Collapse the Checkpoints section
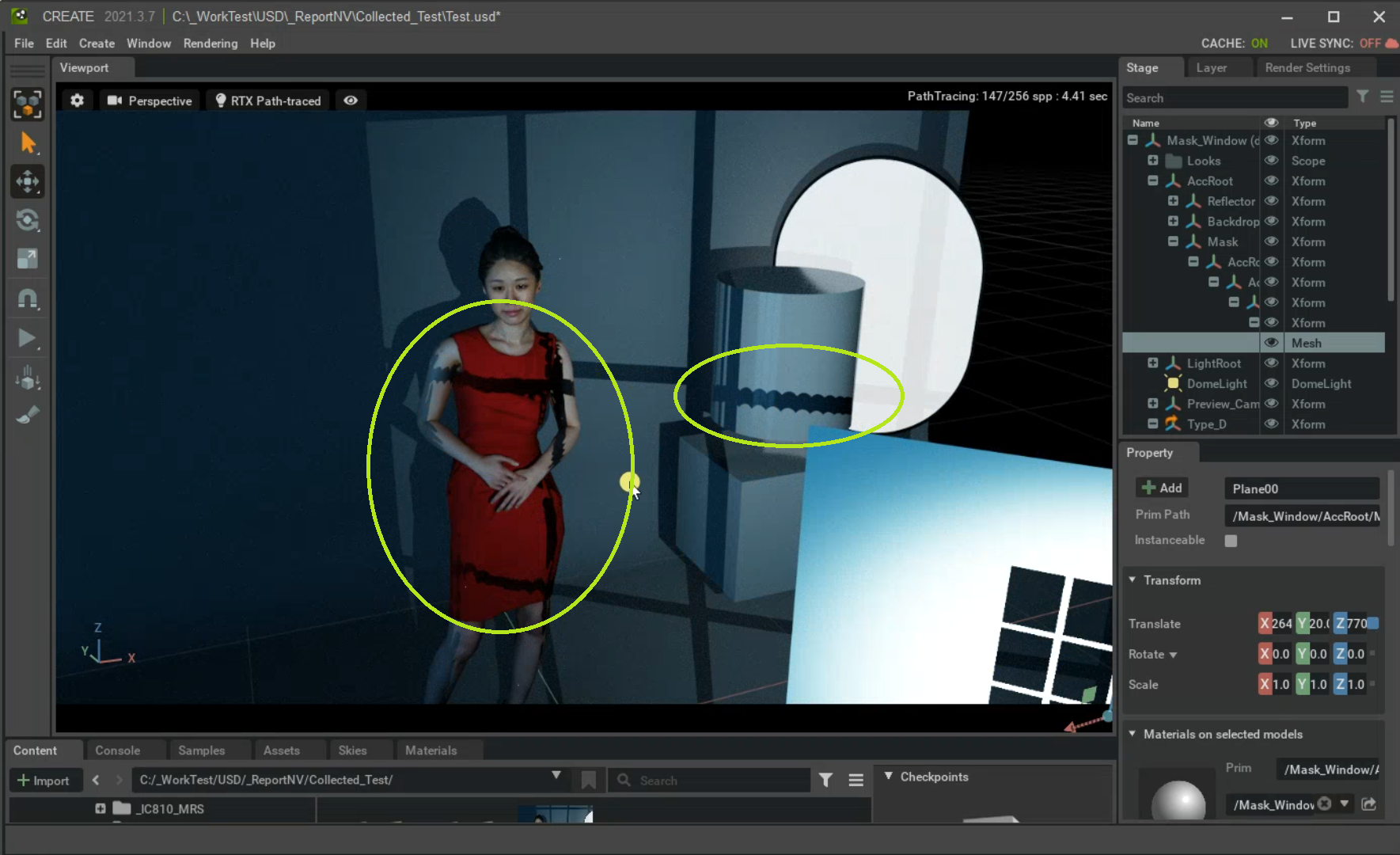 [x=889, y=776]
